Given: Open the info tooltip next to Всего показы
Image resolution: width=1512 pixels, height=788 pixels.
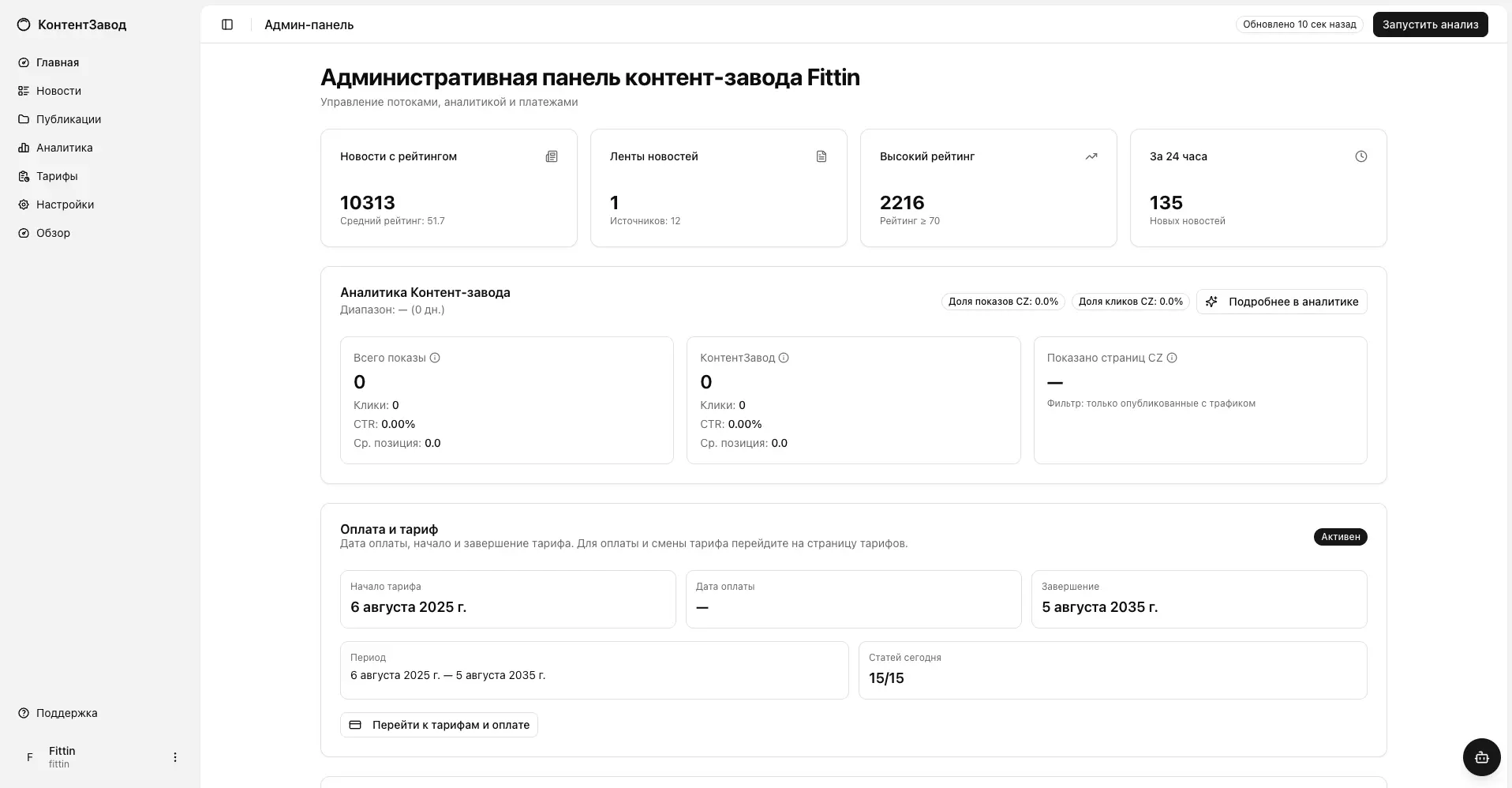Looking at the screenshot, I should tap(436, 358).
